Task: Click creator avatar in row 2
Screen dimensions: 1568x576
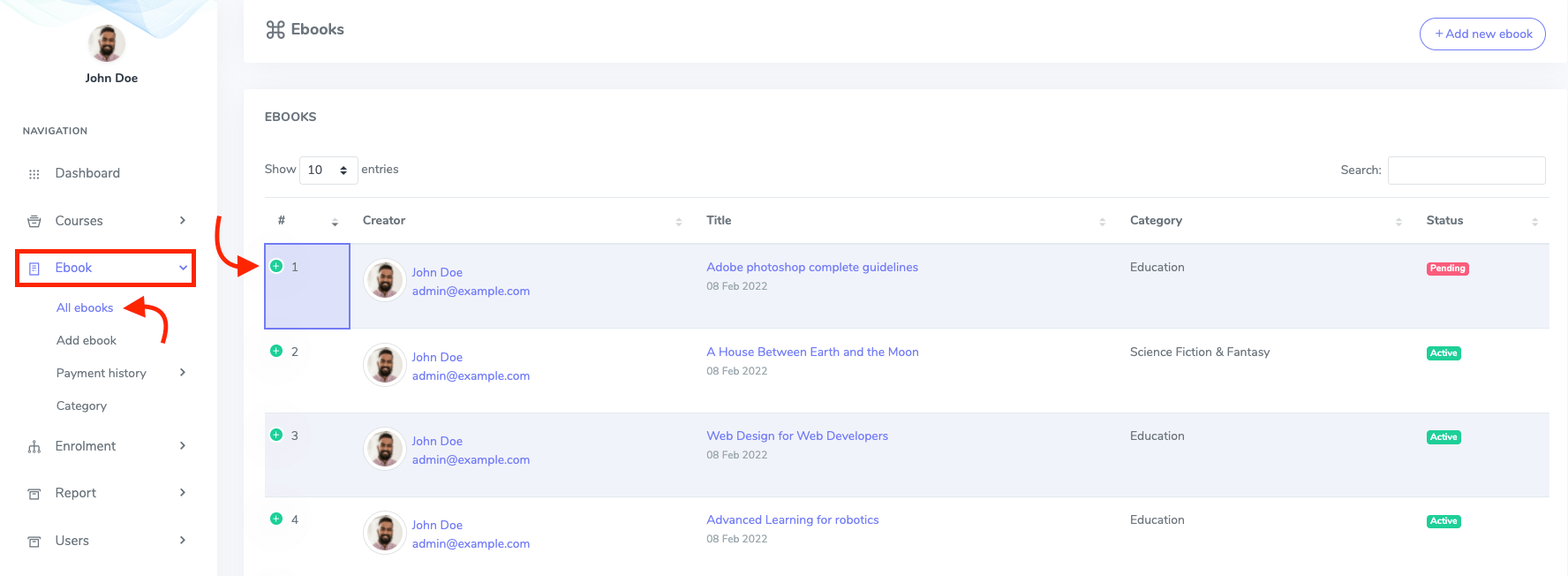Action: (x=385, y=366)
